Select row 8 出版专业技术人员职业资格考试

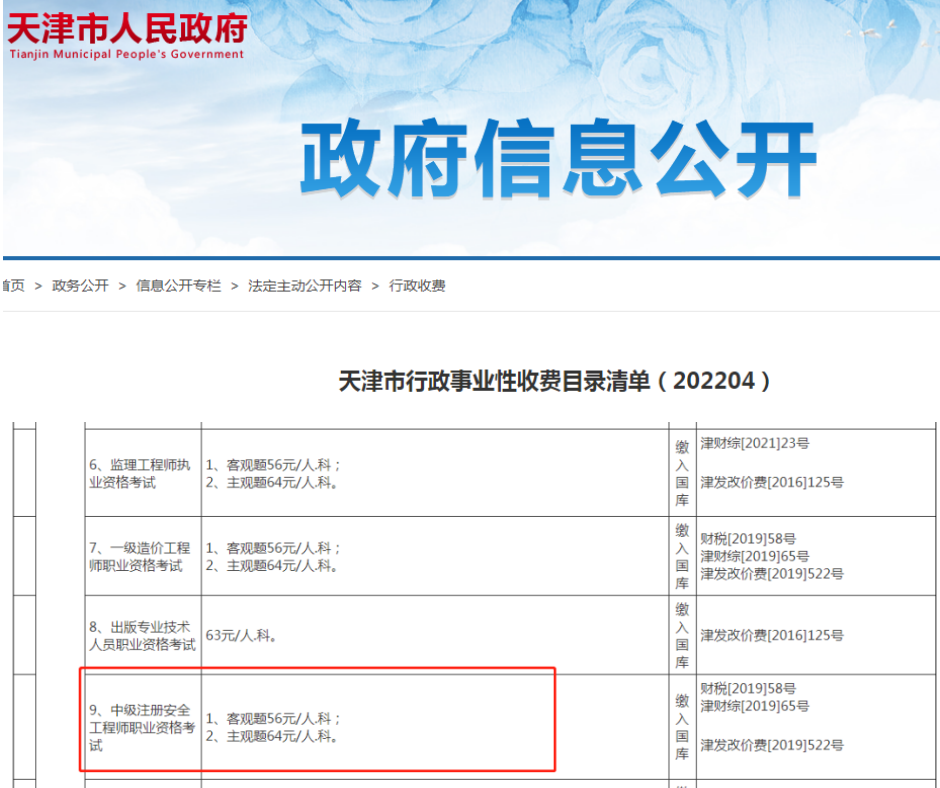pyautogui.click(x=140, y=635)
